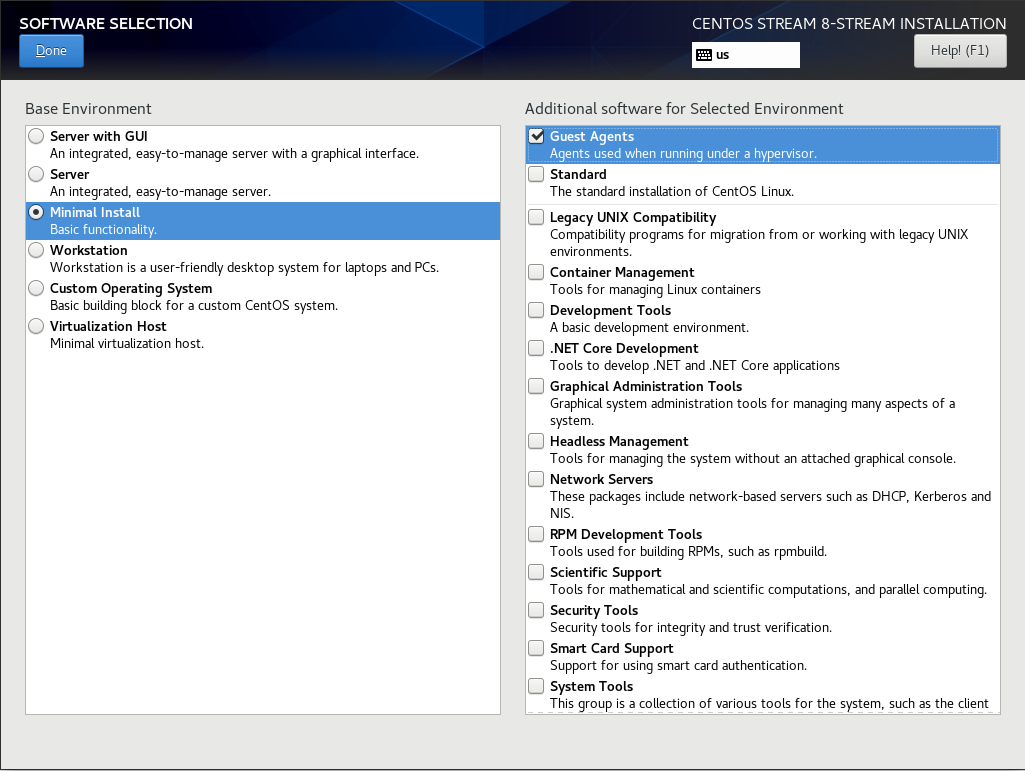
Task: Click the 'Workstation' environment title text
Action: (x=89, y=250)
